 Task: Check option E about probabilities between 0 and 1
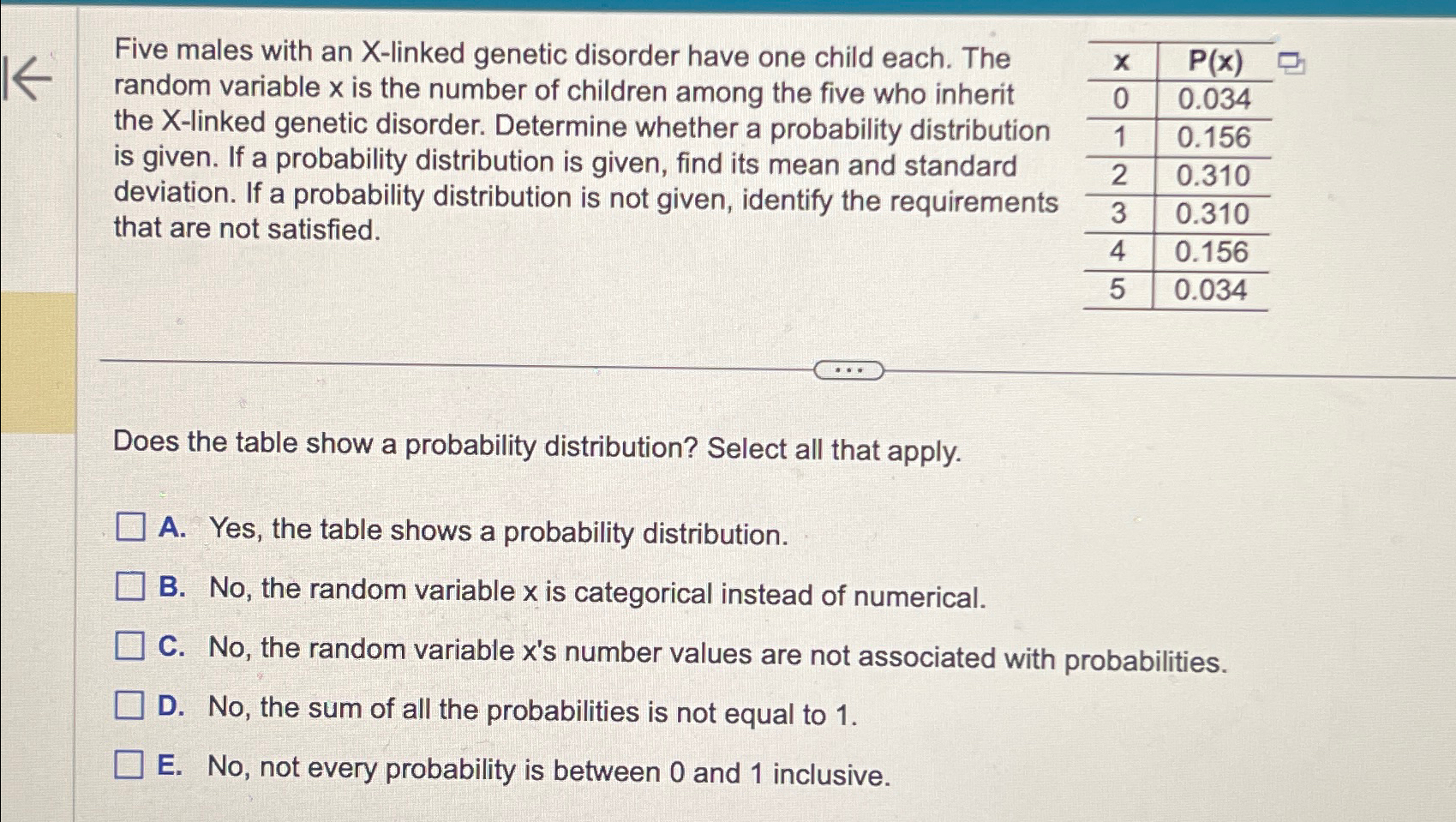[x=130, y=761]
